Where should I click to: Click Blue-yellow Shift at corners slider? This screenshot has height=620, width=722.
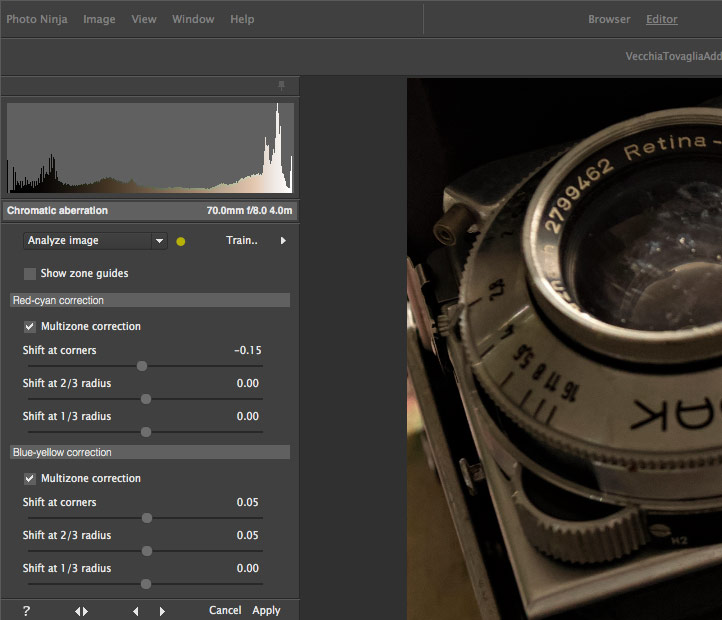coord(145,518)
